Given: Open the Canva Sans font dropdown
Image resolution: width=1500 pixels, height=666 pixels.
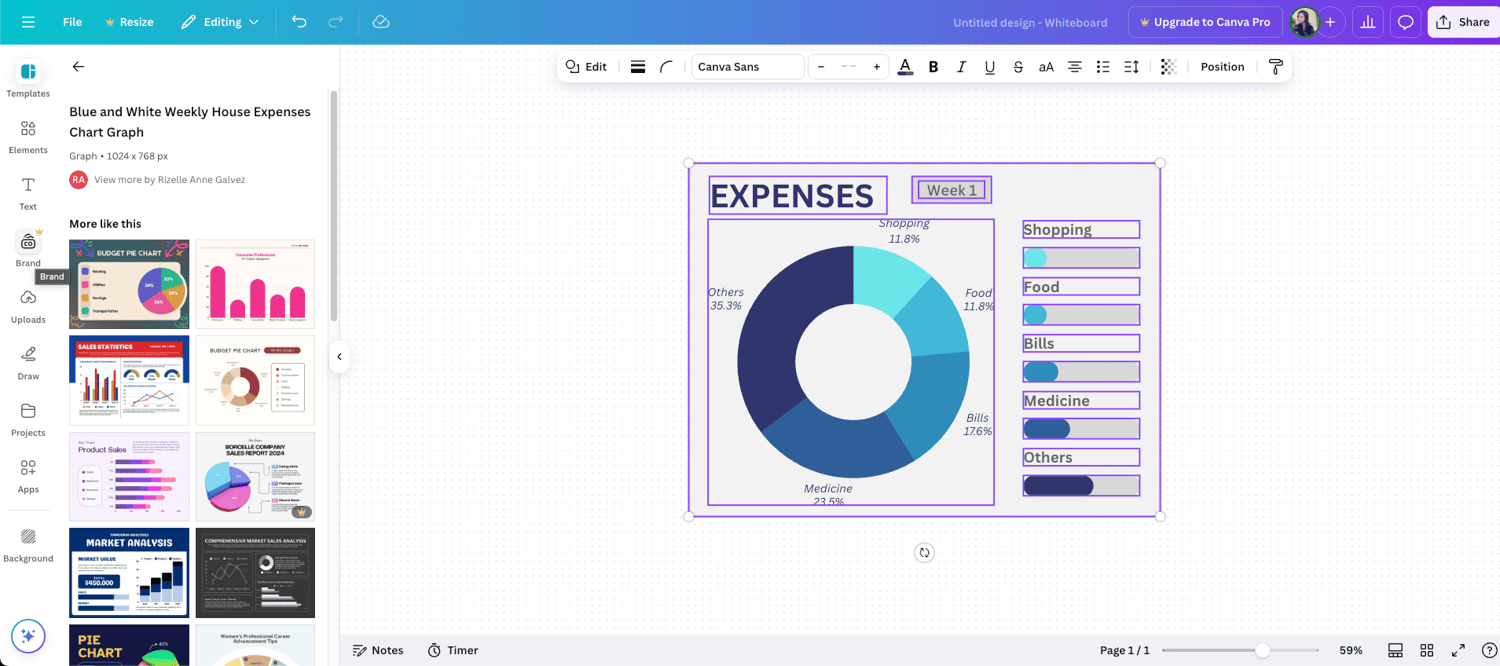Looking at the screenshot, I should pos(747,67).
